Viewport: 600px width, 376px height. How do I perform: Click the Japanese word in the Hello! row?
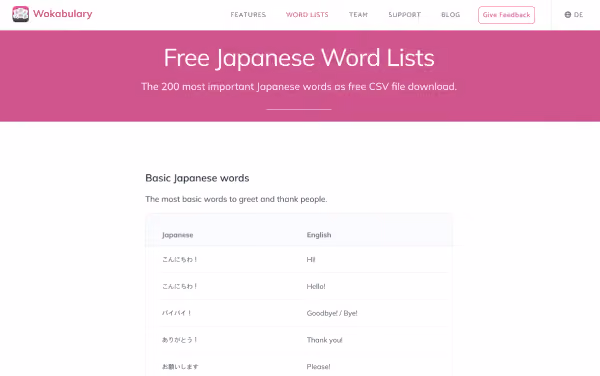(x=179, y=286)
